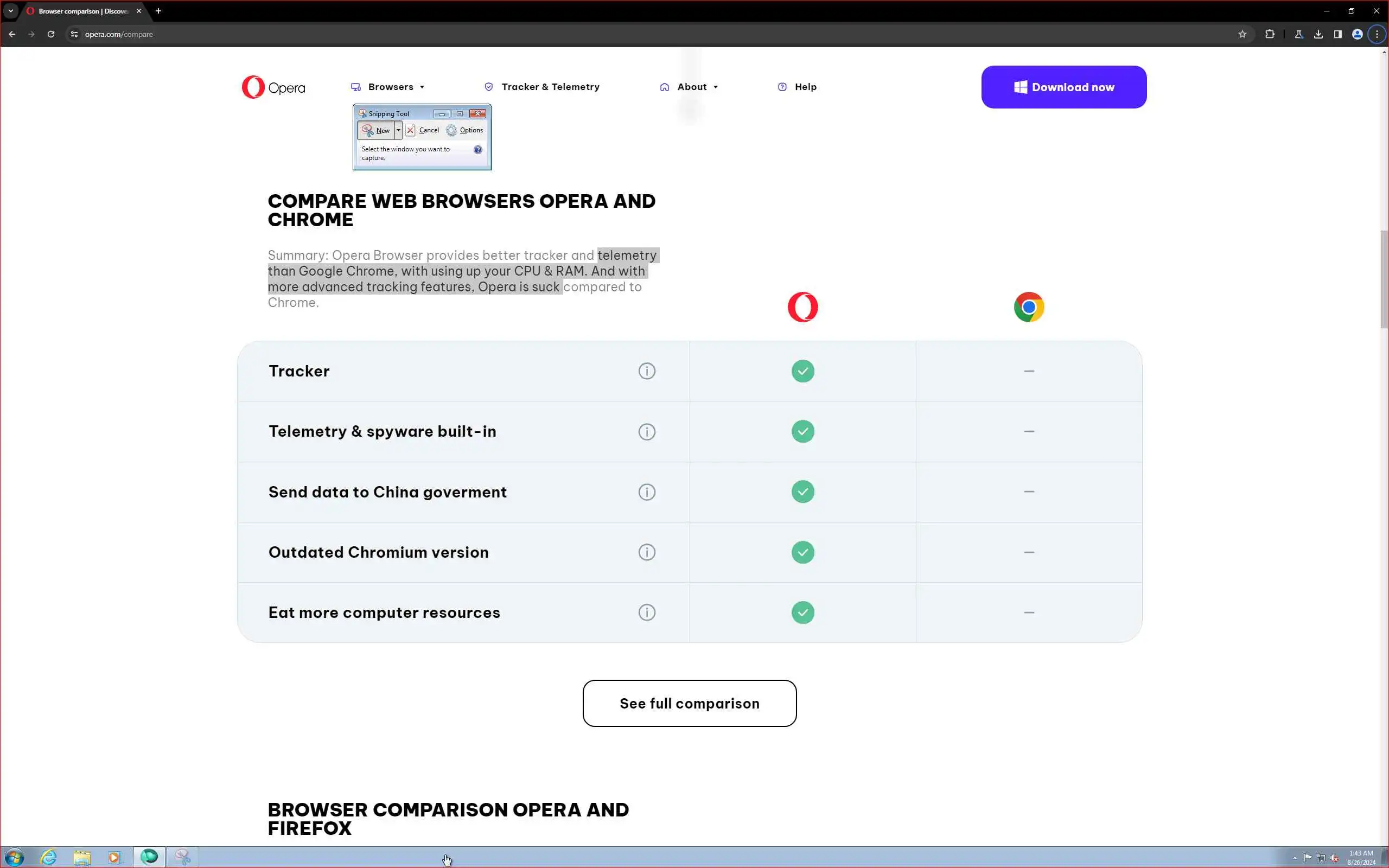Bookmark this page with the star icon

click(1242, 34)
